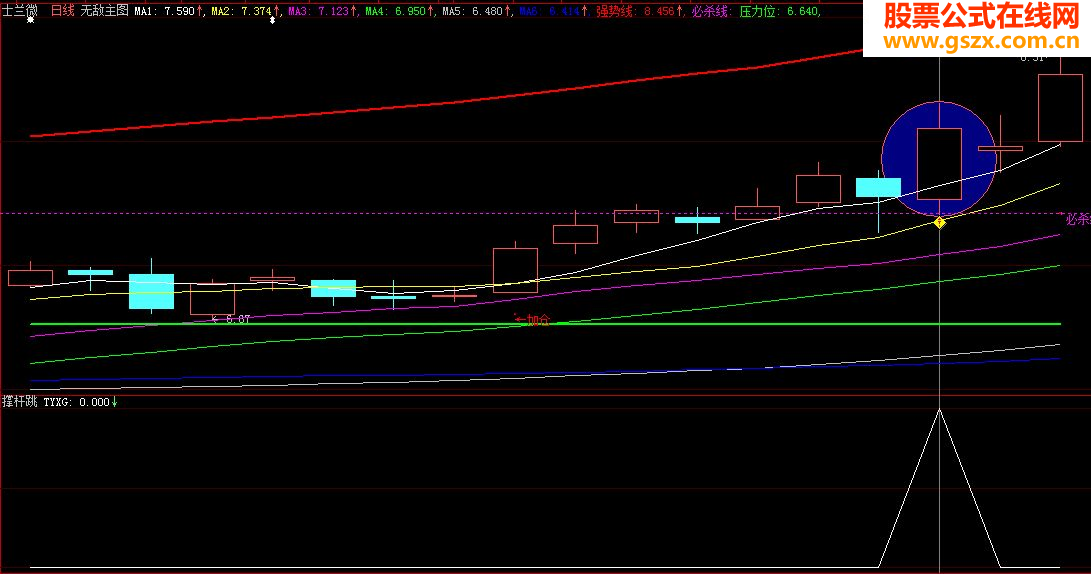Click the tallest red candlestick at far right
1091x574 pixels.
coord(1060,108)
